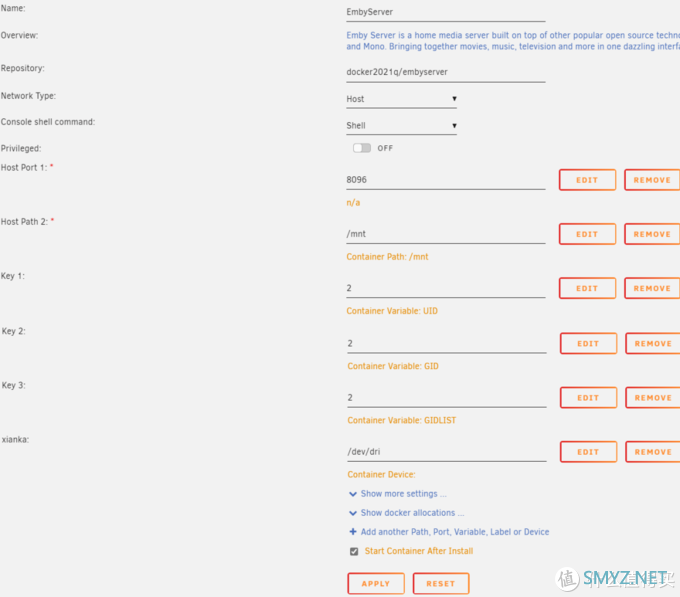Viewport: 680px width, 597px height.
Task: Click the Privileged OFF status text
Action: pyautogui.click(x=385, y=148)
